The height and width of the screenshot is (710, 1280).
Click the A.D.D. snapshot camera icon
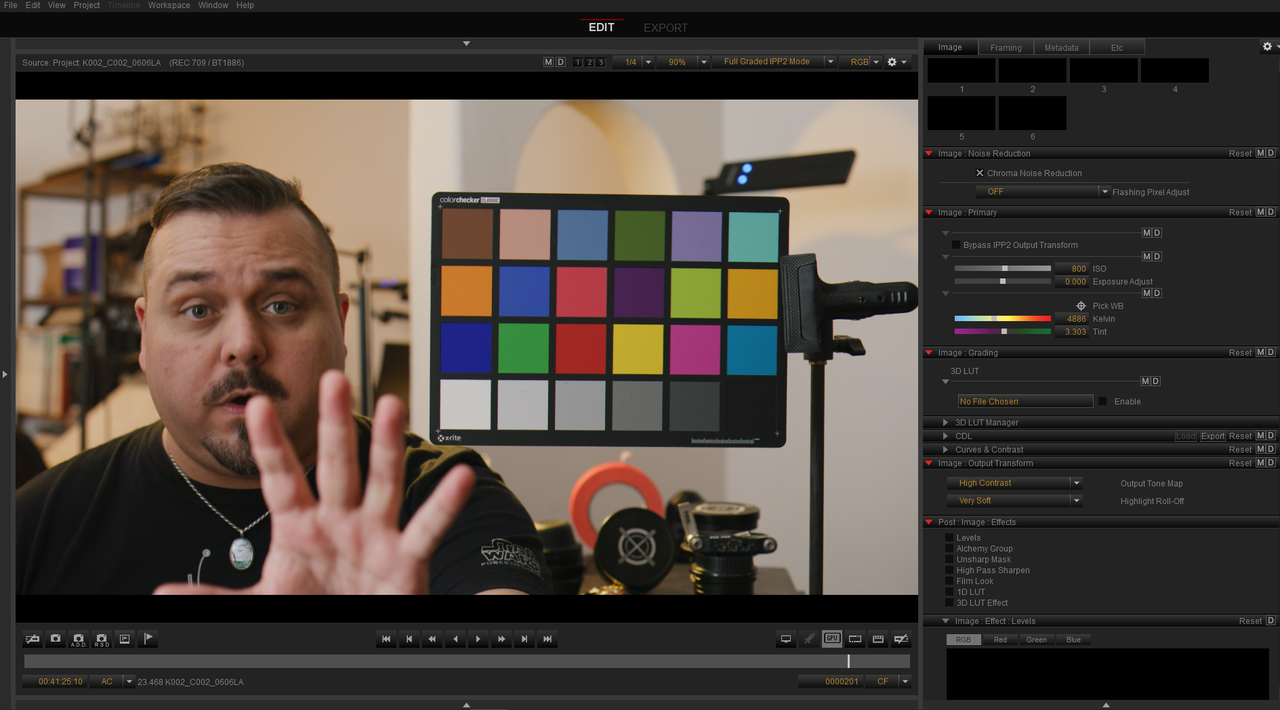tap(78, 638)
